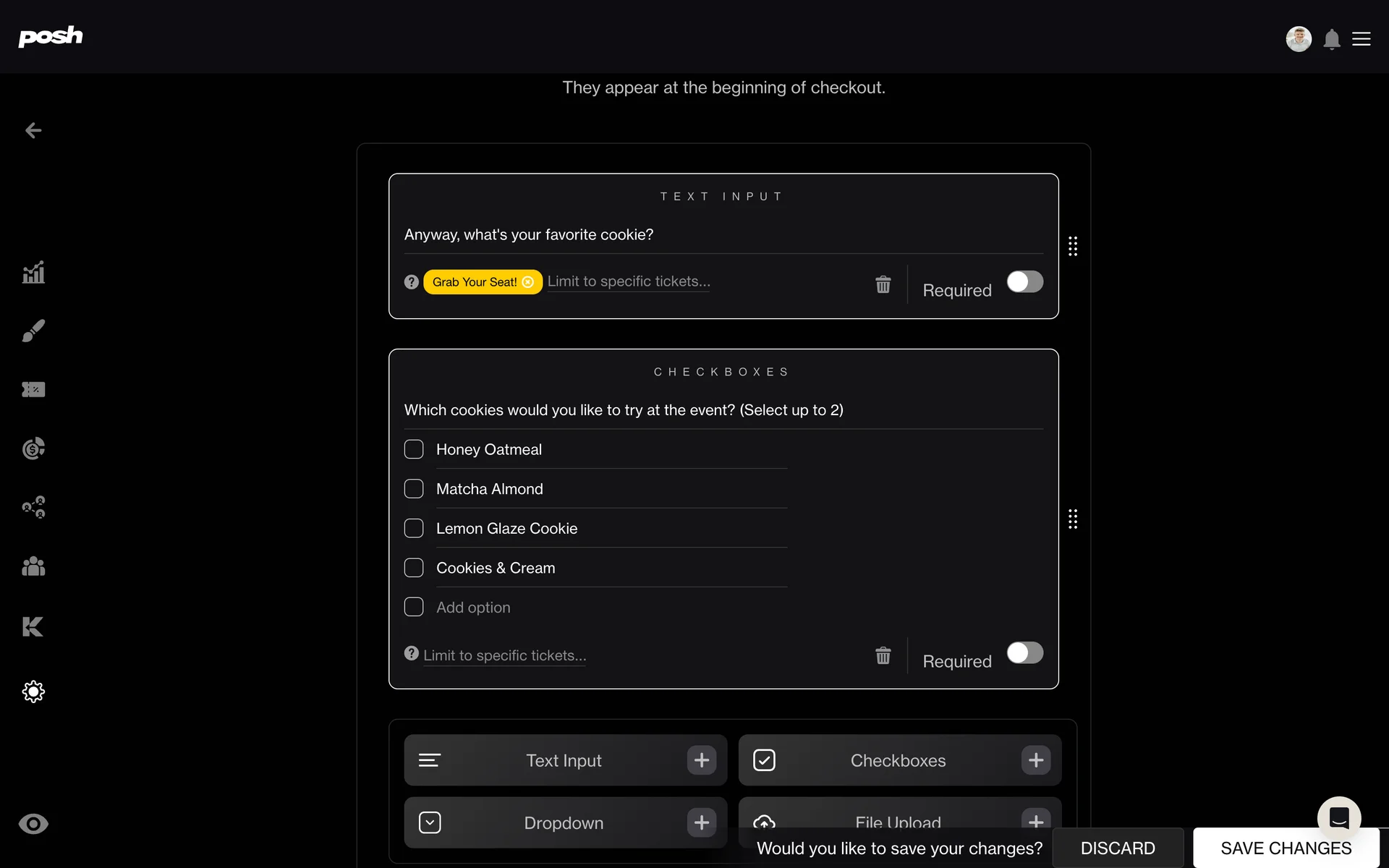
Task: Open the ticket sidebar icon
Action: tap(33, 390)
